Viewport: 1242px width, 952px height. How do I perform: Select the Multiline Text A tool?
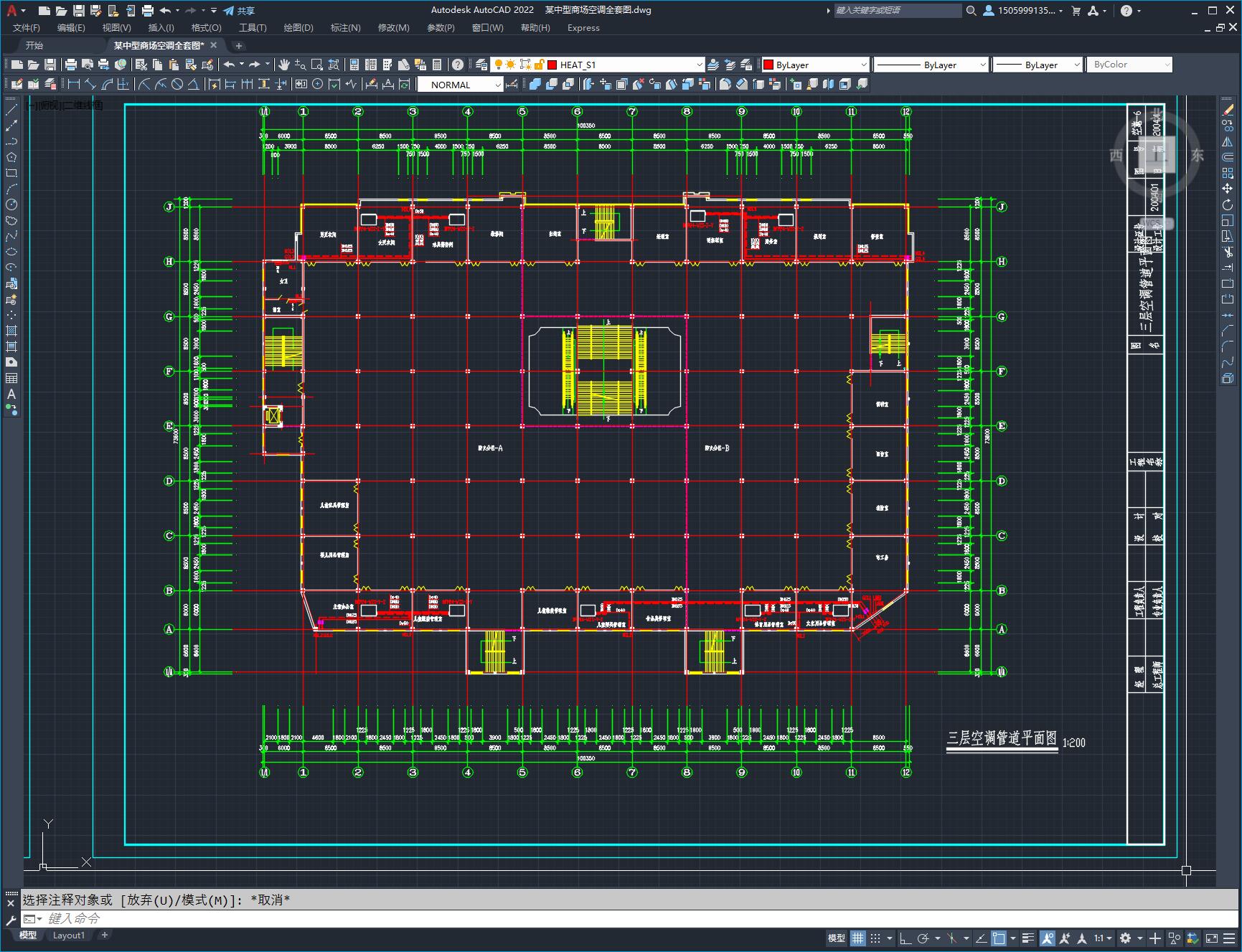11,394
